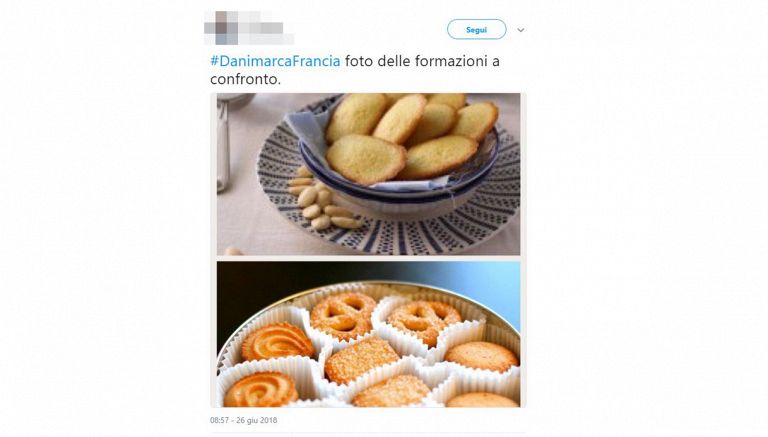
Task: Open the blurred profile avatar
Action: 221,28
